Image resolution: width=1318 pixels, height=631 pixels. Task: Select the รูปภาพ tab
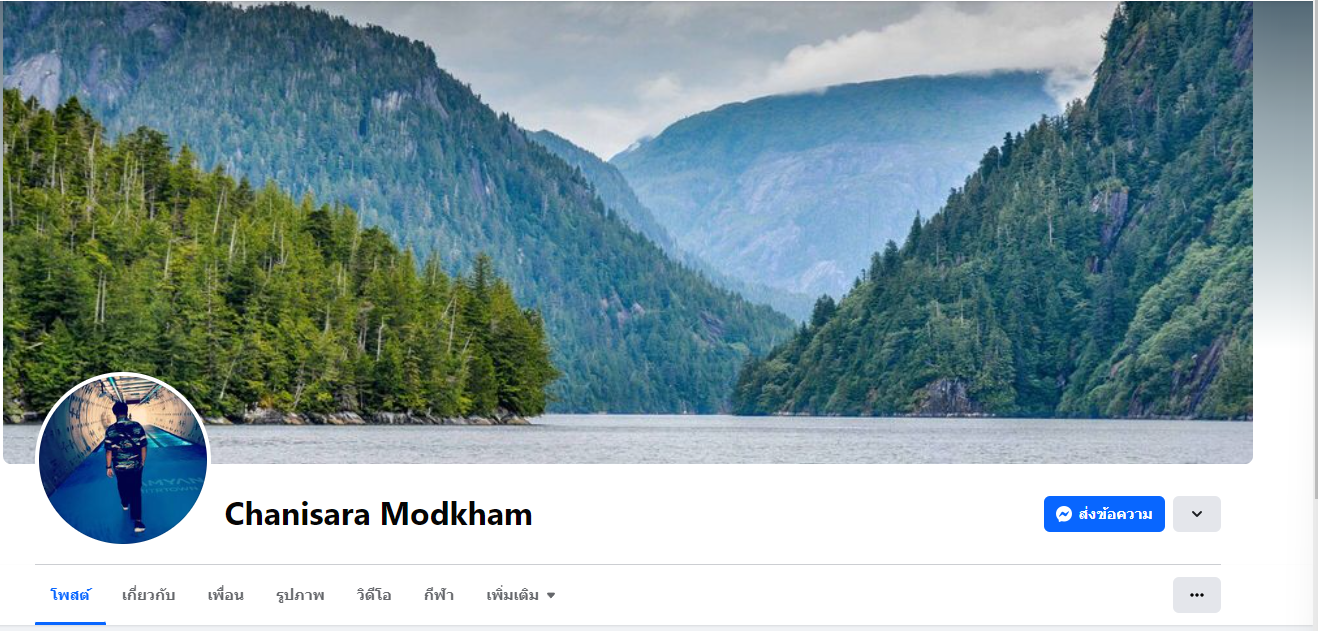[x=300, y=595]
